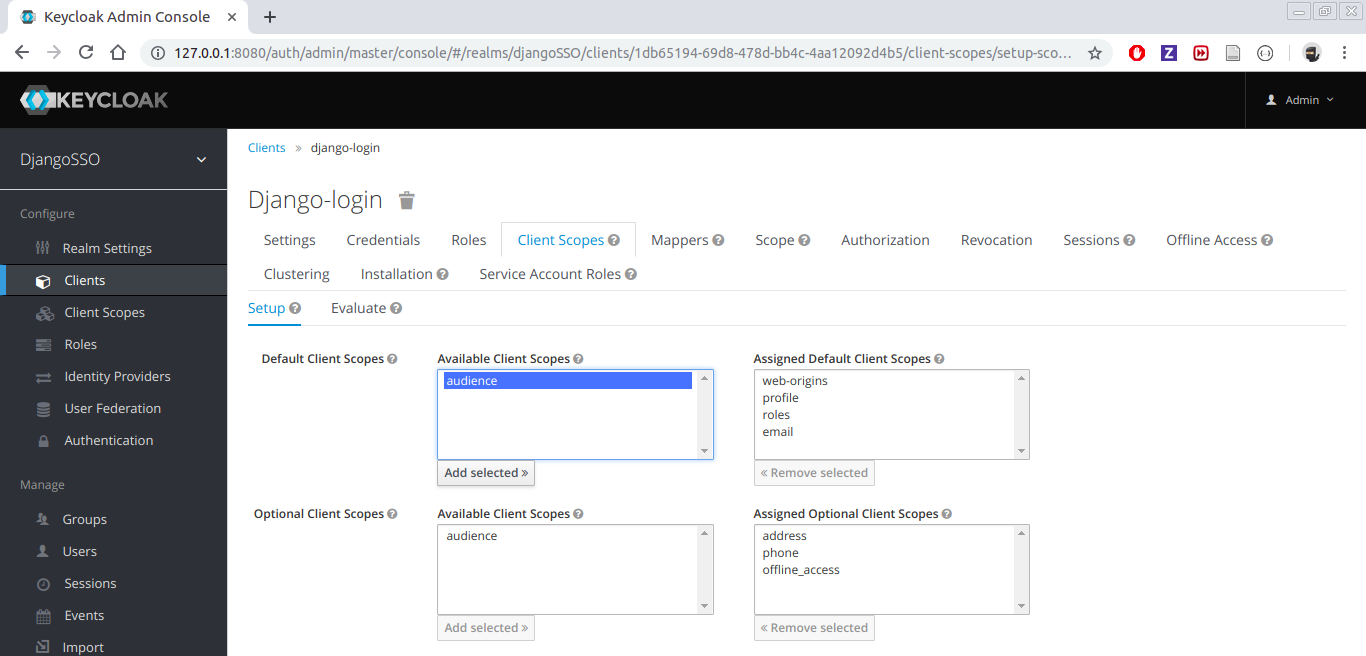
Task: Open the Revocation tab
Action: (997, 240)
